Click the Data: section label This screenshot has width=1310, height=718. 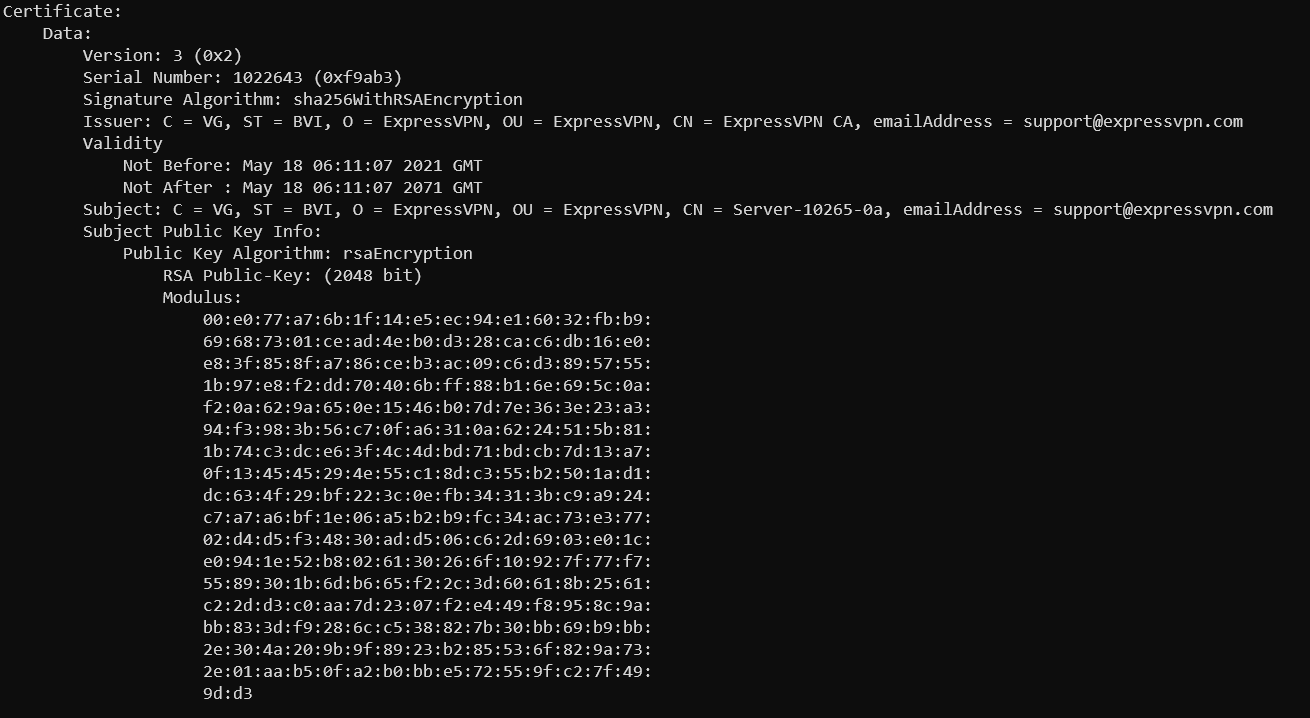pyautogui.click(x=67, y=33)
